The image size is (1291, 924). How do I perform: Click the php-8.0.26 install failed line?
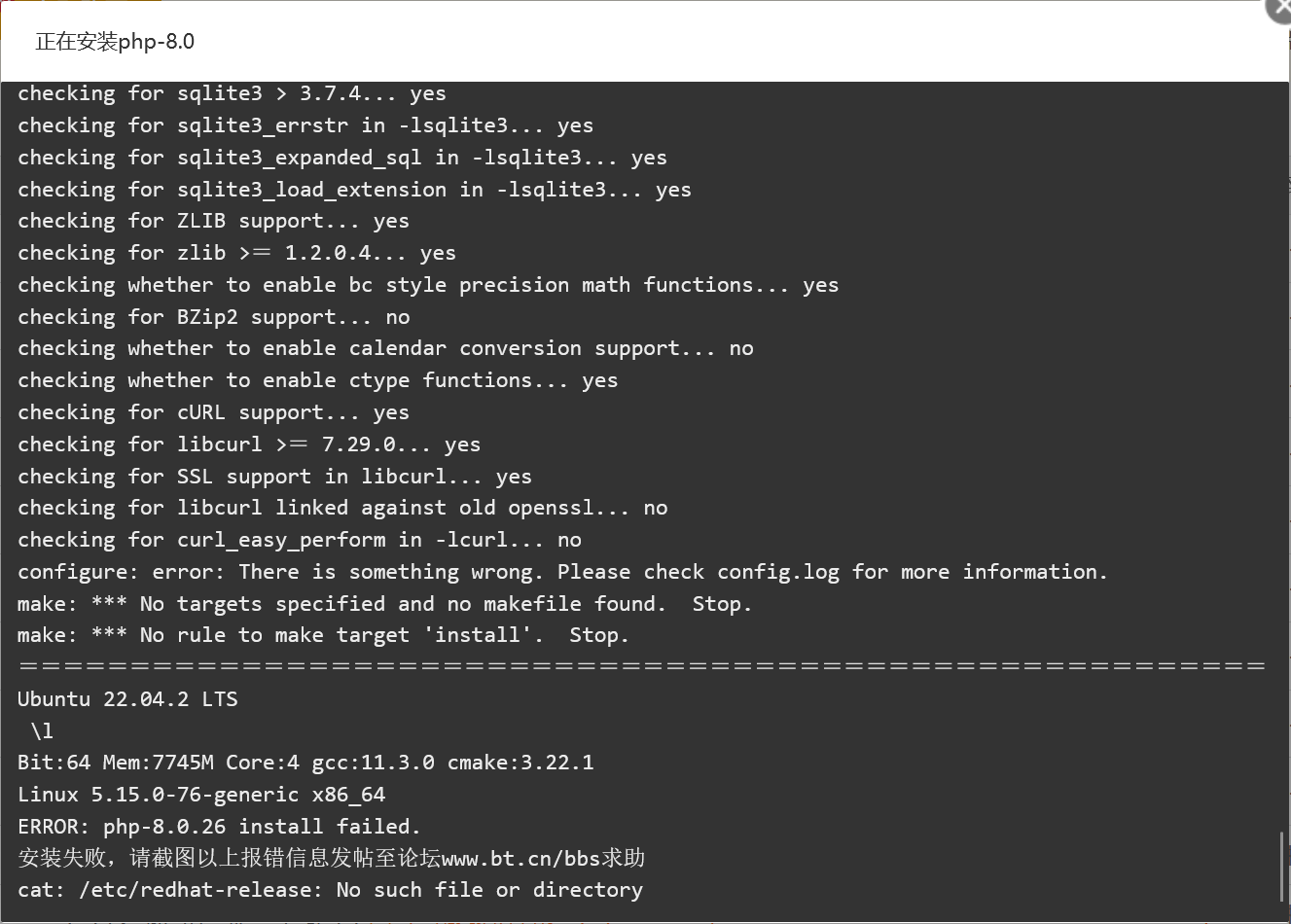click(x=219, y=827)
